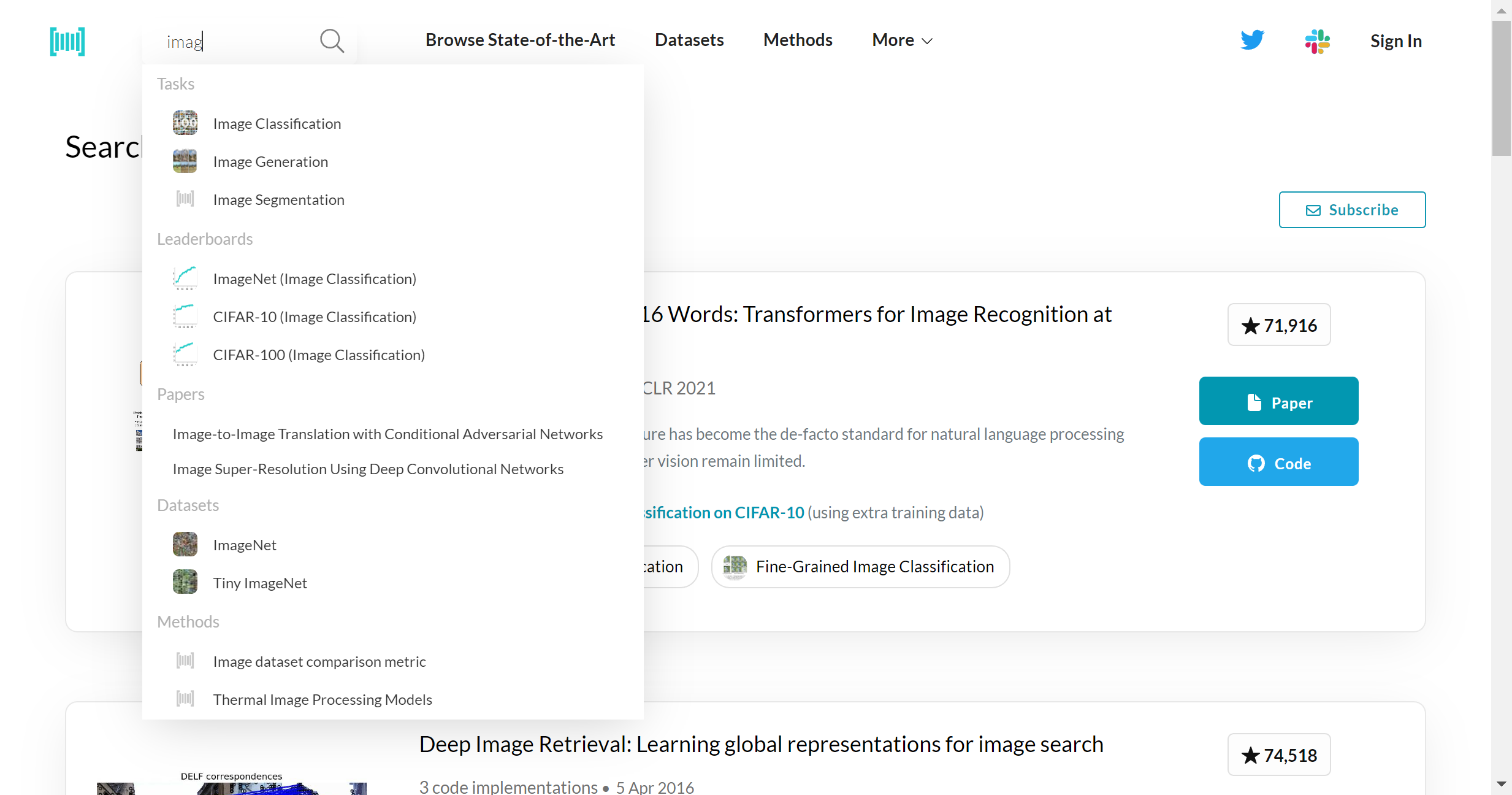Select CIFAR-100 (Image Classification) leaderboard suggestion
This screenshot has height=795, width=1512.
coord(319,354)
